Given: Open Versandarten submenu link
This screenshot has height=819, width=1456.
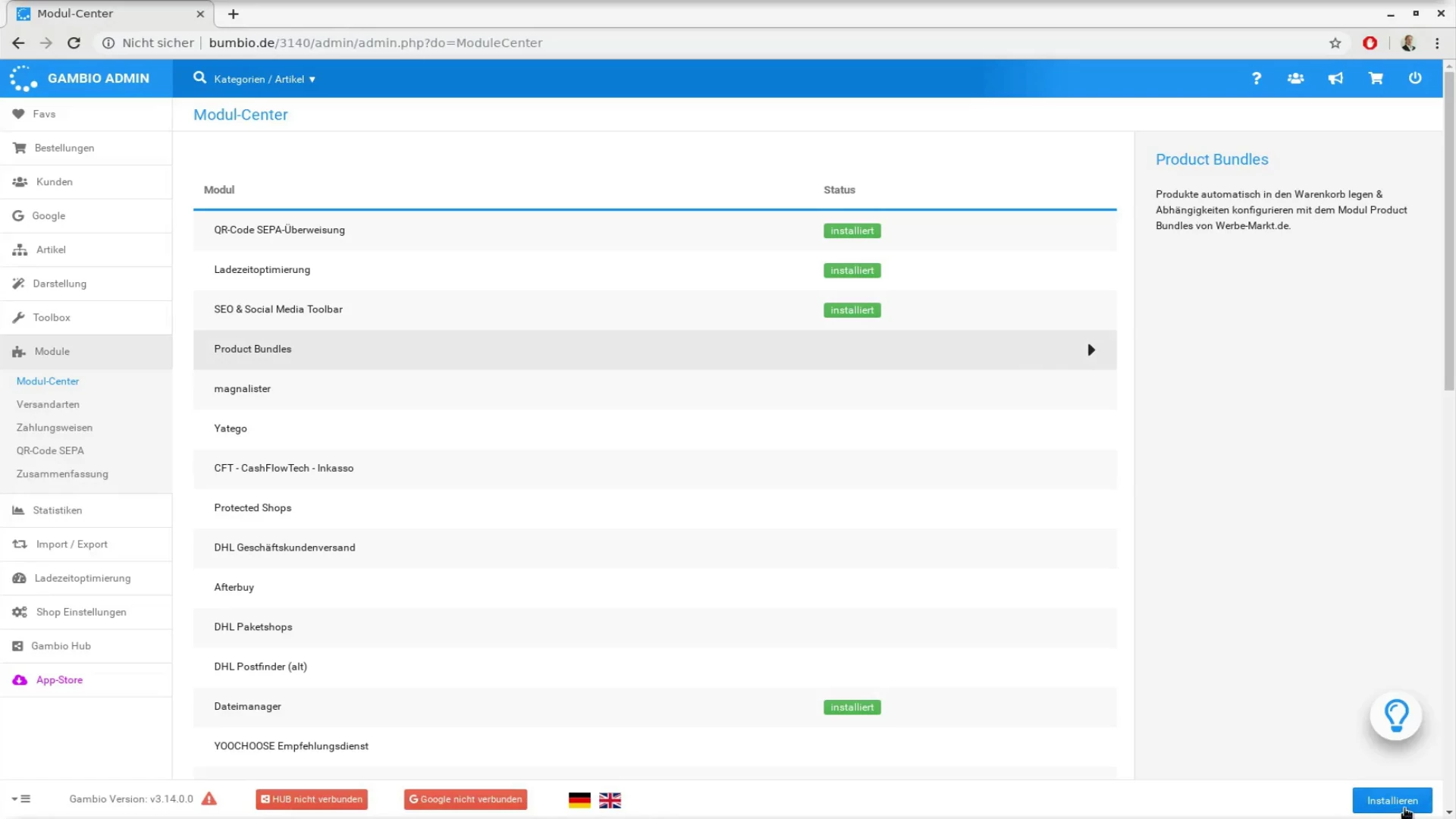Looking at the screenshot, I should (48, 404).
